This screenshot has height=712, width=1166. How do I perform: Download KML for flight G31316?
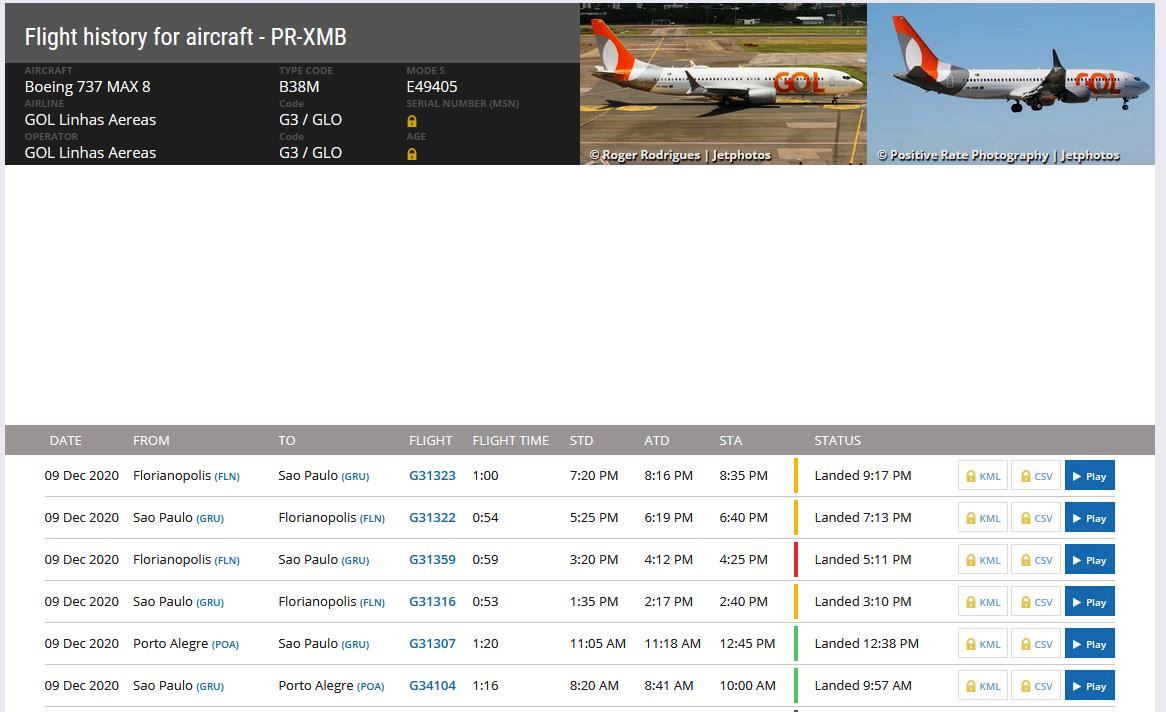pyautogui.click(x=983, y=602)
